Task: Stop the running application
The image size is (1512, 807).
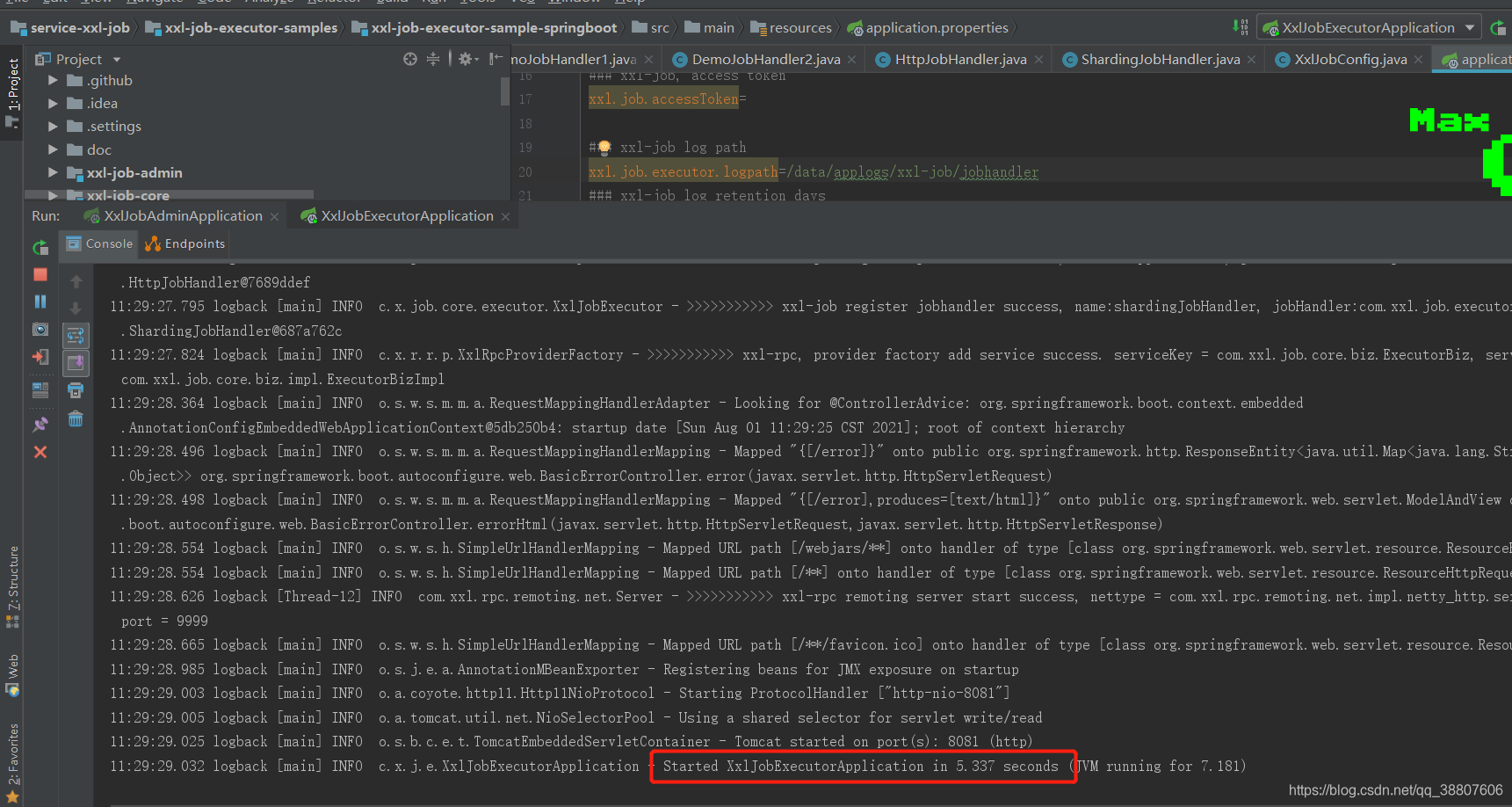Action: (x=40, y=275)
